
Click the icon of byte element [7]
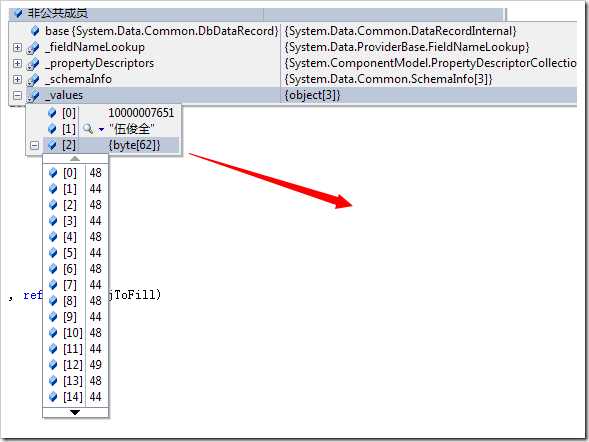tap(53, 285)
